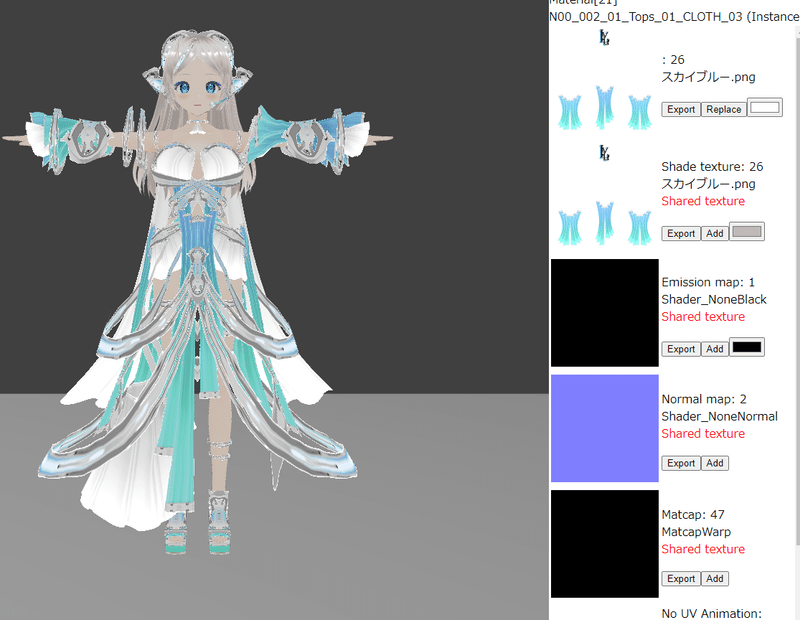Export the Normal map texture
800x620 pixels.
(x=681, y=463)
